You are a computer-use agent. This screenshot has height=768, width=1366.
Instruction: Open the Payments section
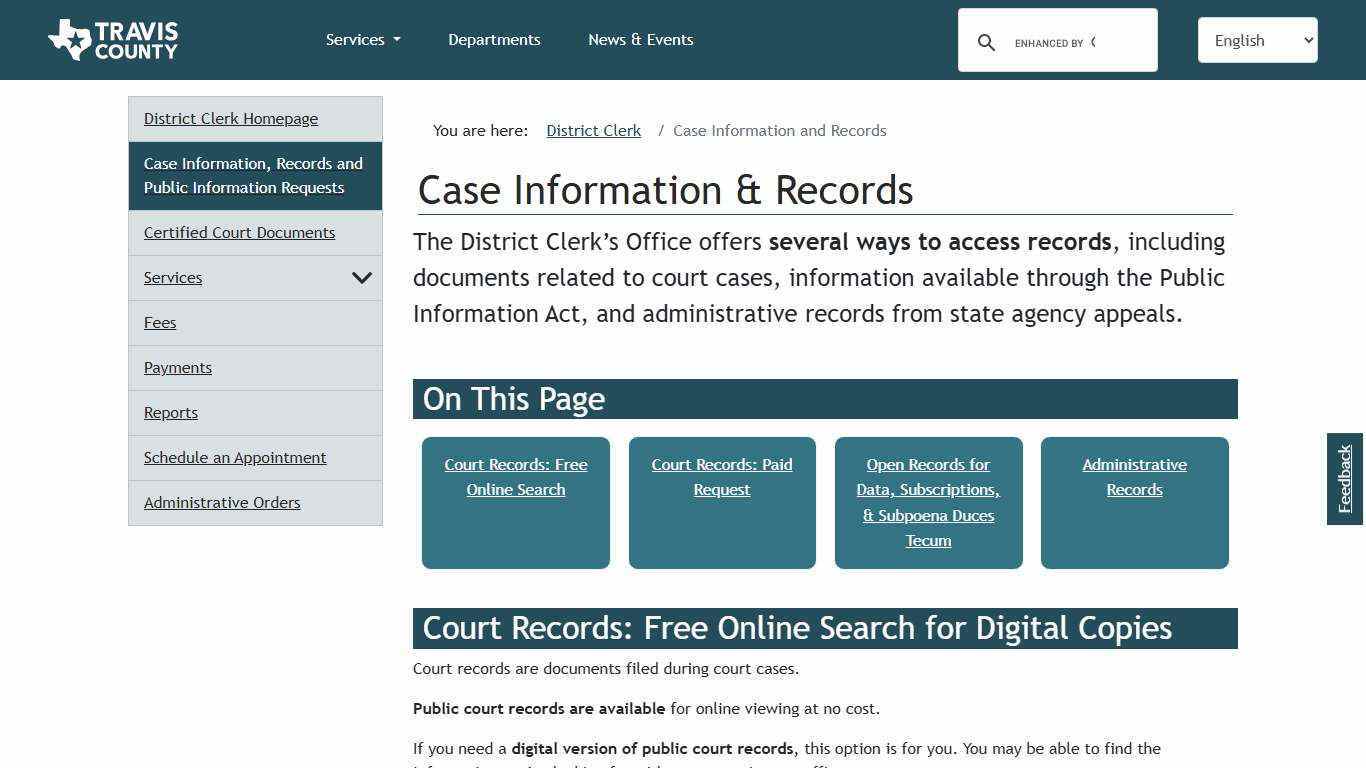[x=178, y=367]
